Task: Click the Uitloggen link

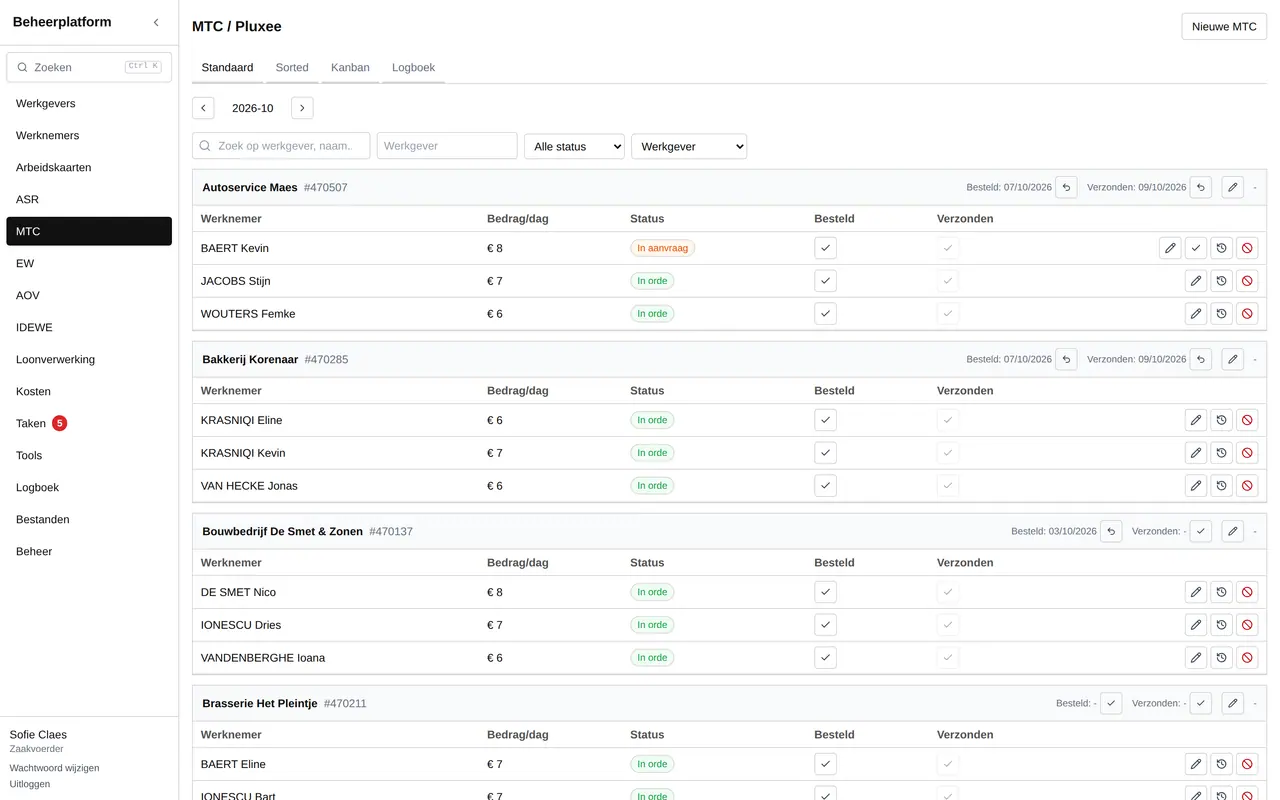Action: coord(30,784)
